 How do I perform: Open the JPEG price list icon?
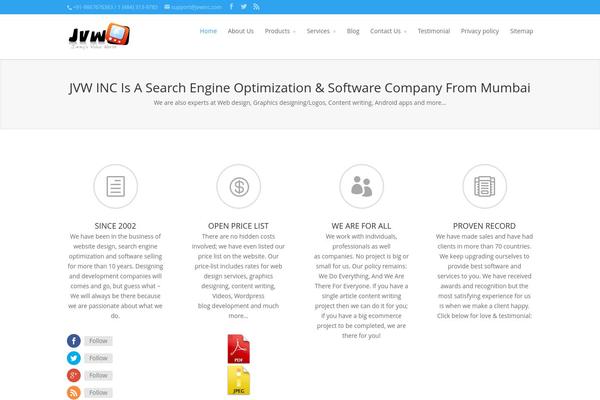(238, 380)
